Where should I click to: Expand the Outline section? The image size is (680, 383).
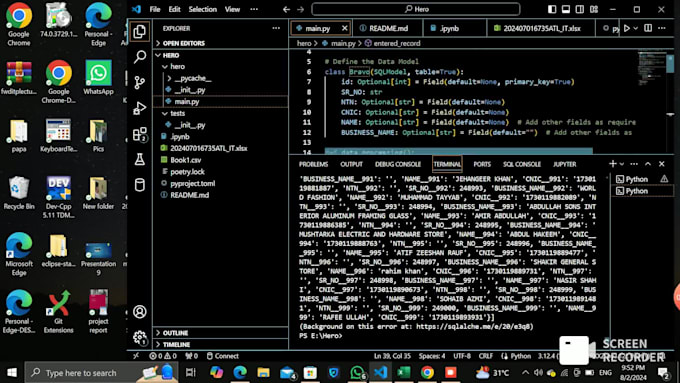(221, 333)
